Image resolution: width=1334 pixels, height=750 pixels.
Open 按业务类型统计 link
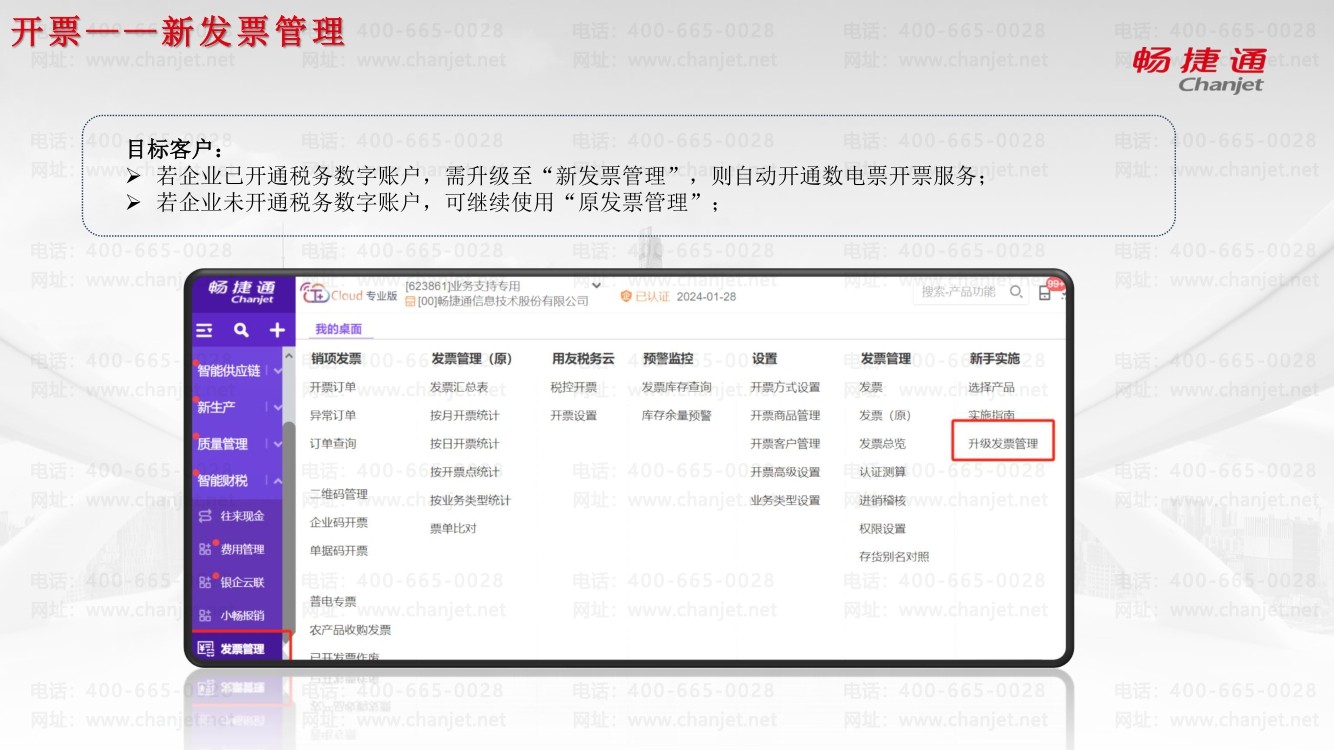pyautogui.click(x=470, y=500)
